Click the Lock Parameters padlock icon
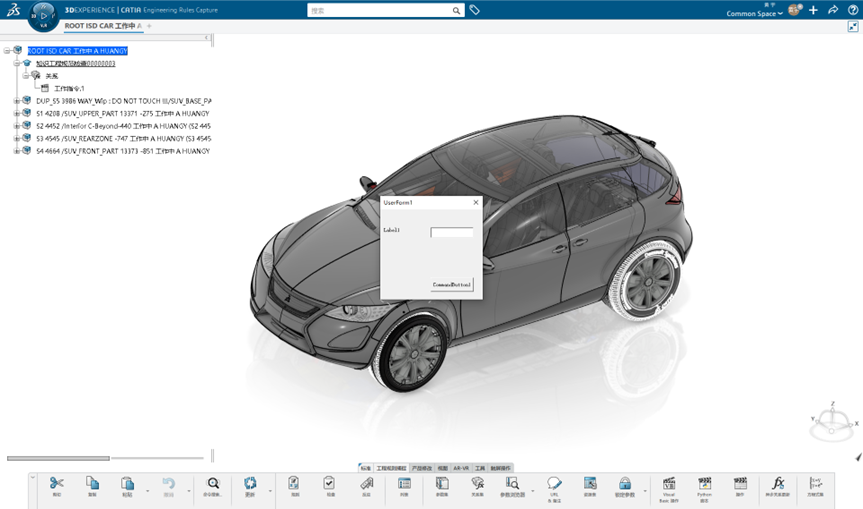The width and height of the screenshot is (863, 509). click(625, 483)
